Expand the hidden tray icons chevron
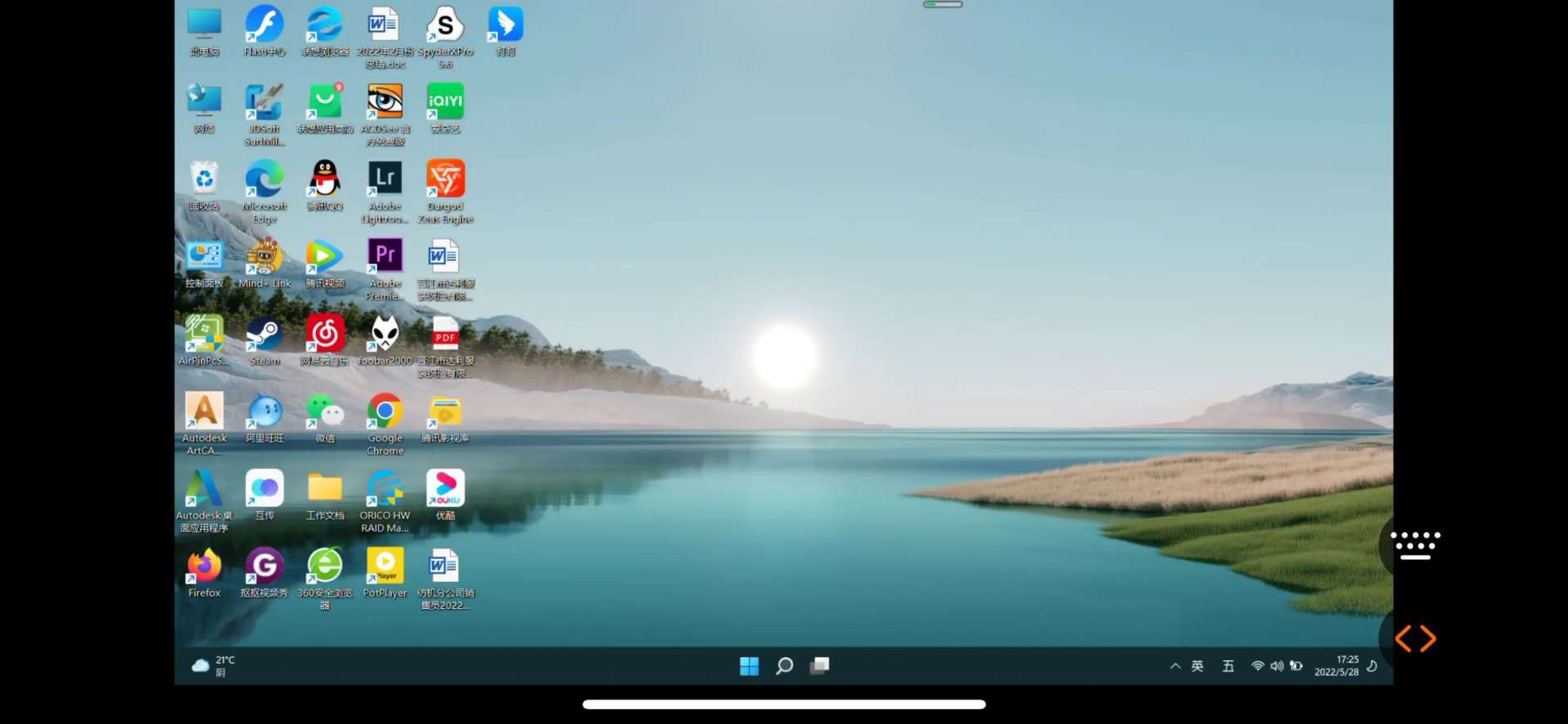Screen dimensions: 1568x724 click(x=1175, y=666)
